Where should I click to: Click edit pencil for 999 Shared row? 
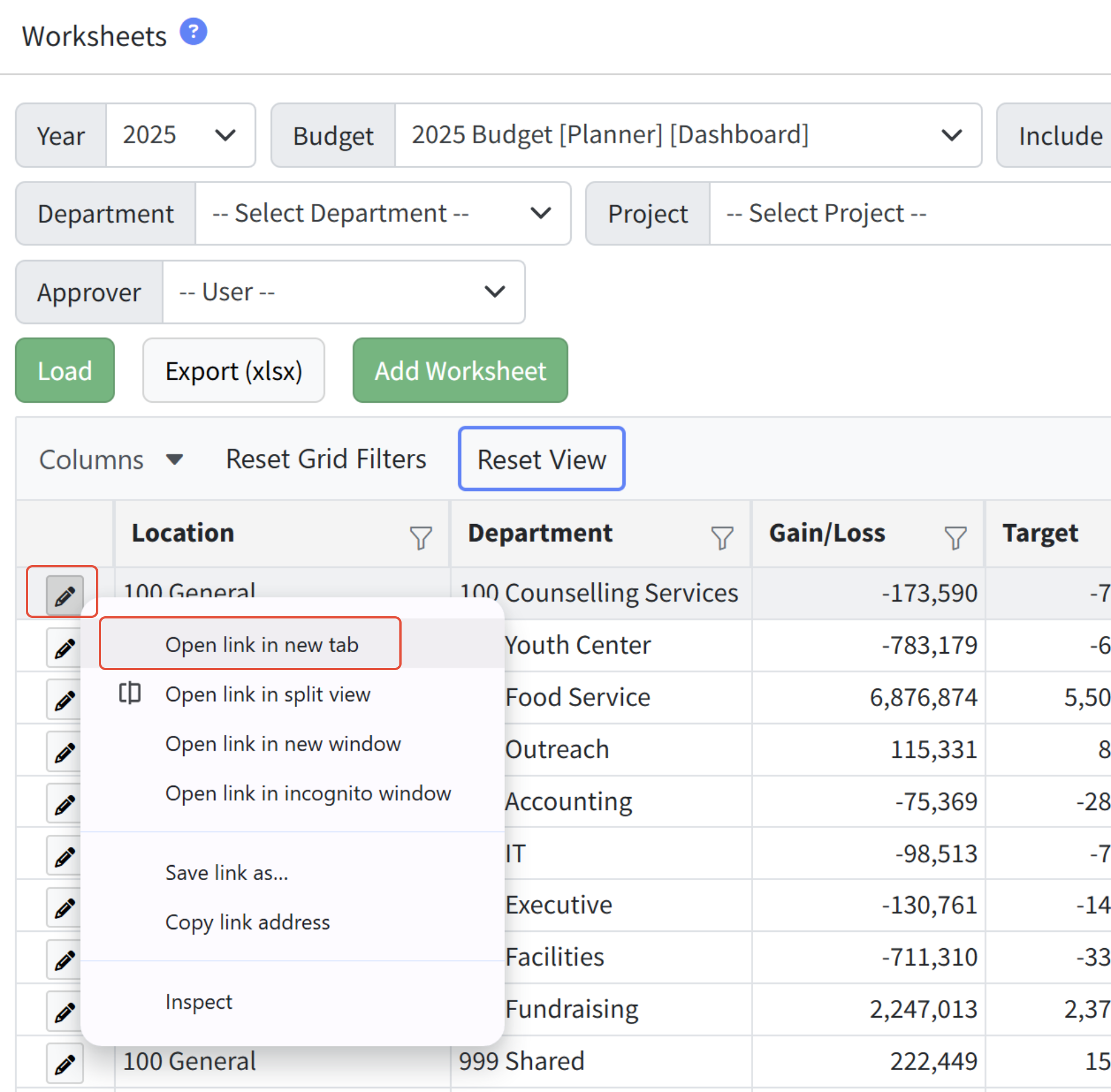(64, 1064)
